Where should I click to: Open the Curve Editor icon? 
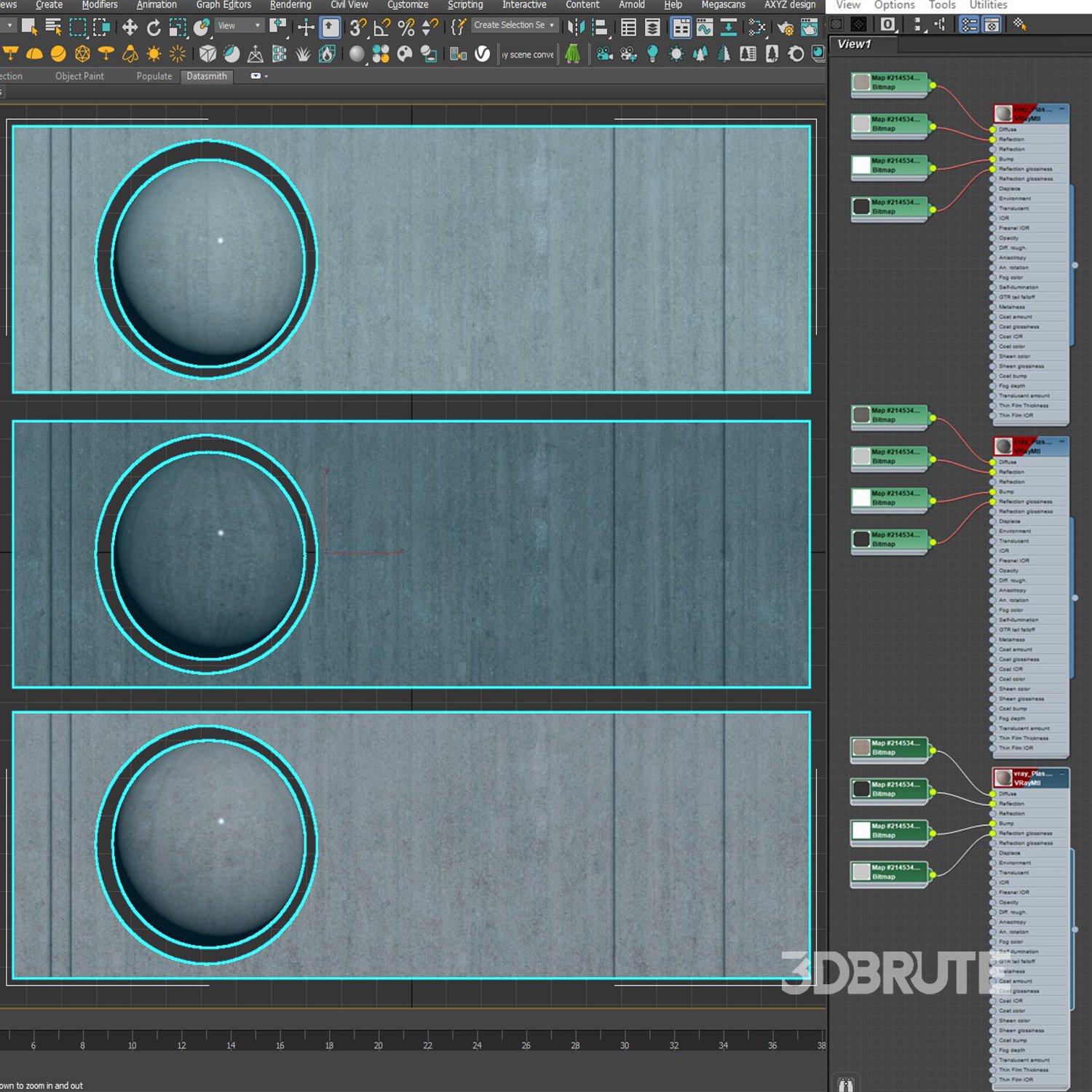point(704,28)
